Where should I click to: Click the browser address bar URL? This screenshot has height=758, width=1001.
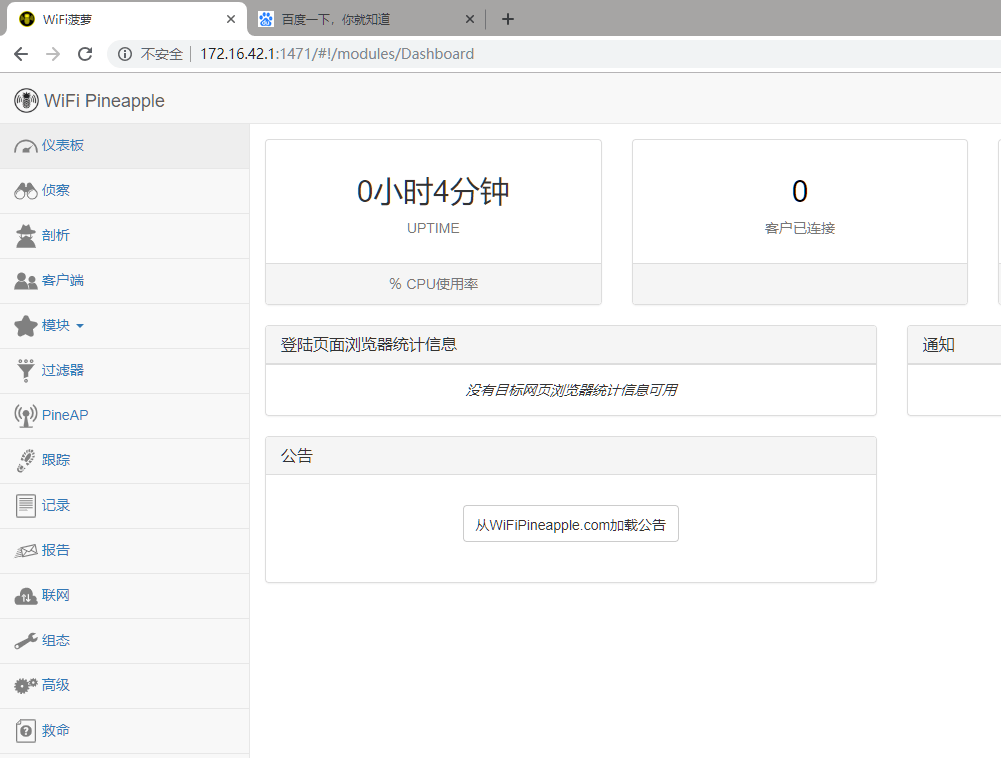[337, 54]
